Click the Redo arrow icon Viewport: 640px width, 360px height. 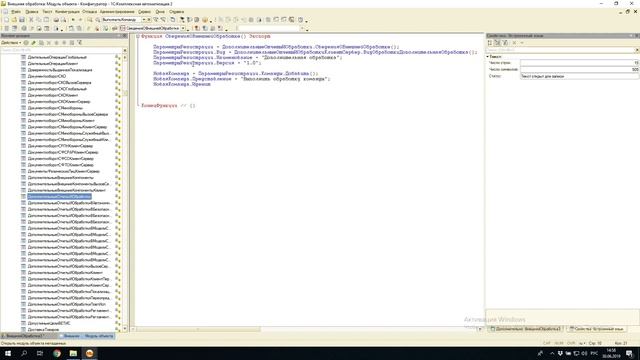pyautogui.click(x=80, y=20)
